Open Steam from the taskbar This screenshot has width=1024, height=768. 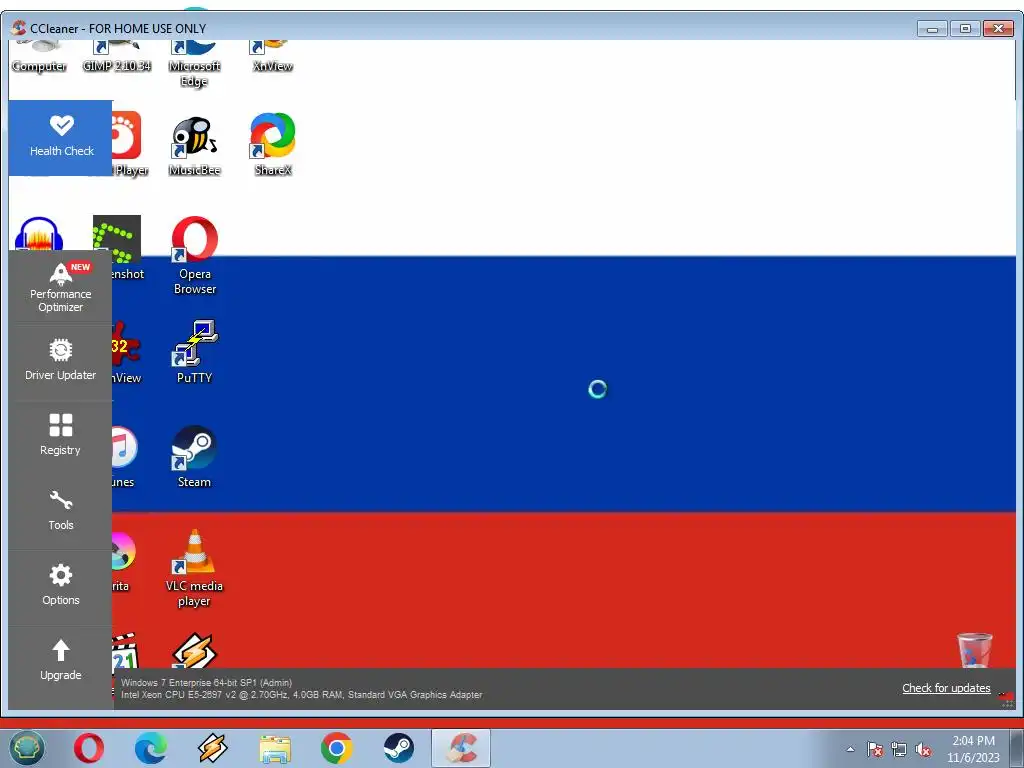[x=398, y=748]
